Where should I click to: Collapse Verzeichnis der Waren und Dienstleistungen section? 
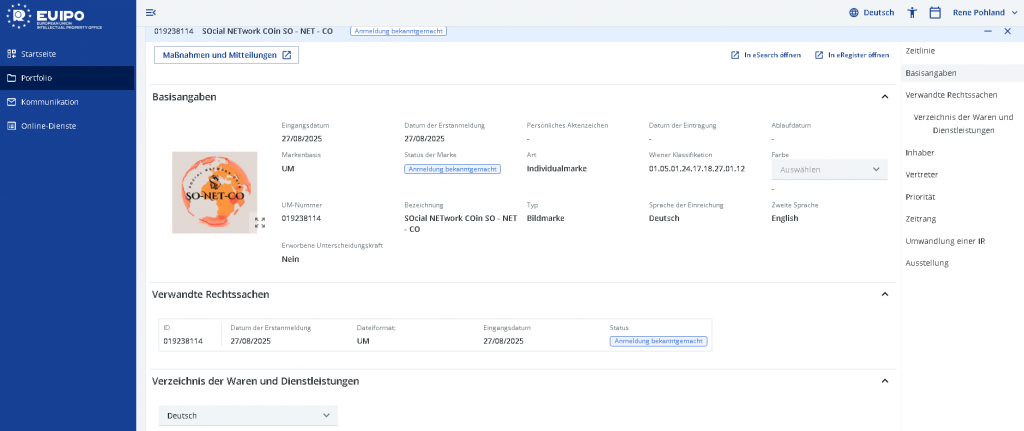tap(884, 381)
